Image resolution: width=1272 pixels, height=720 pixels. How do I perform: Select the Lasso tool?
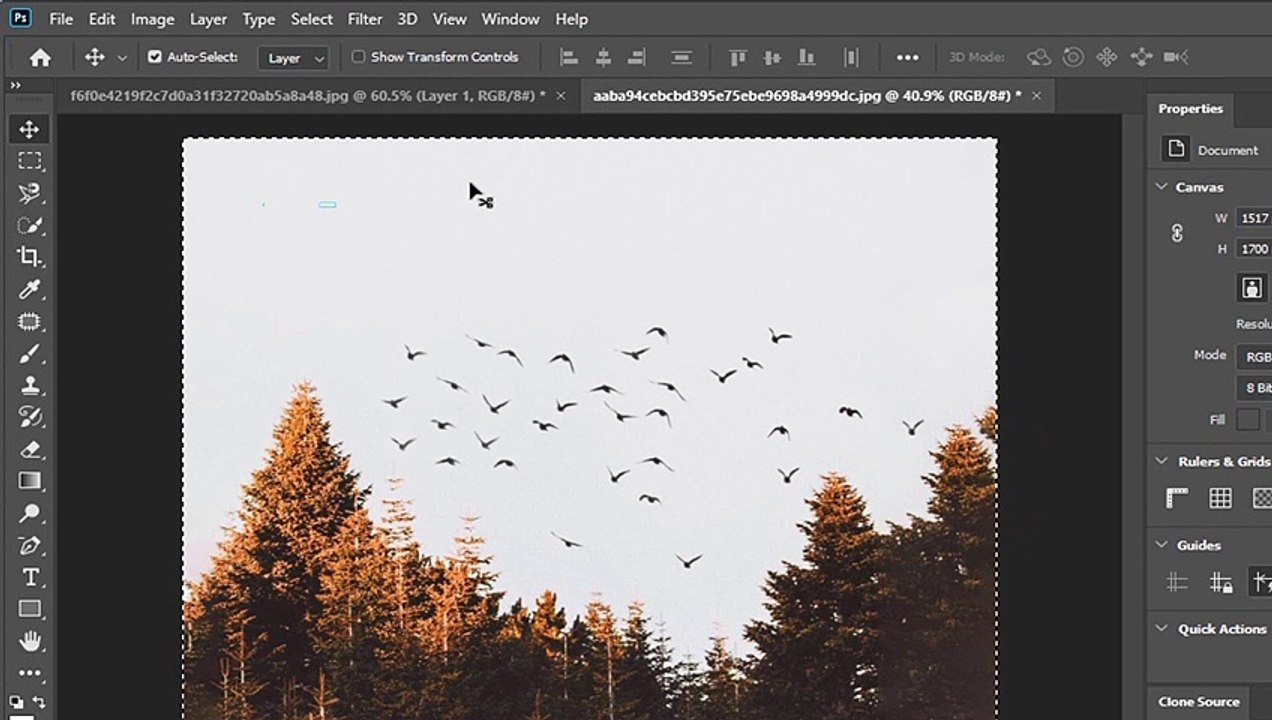point(29,193)
